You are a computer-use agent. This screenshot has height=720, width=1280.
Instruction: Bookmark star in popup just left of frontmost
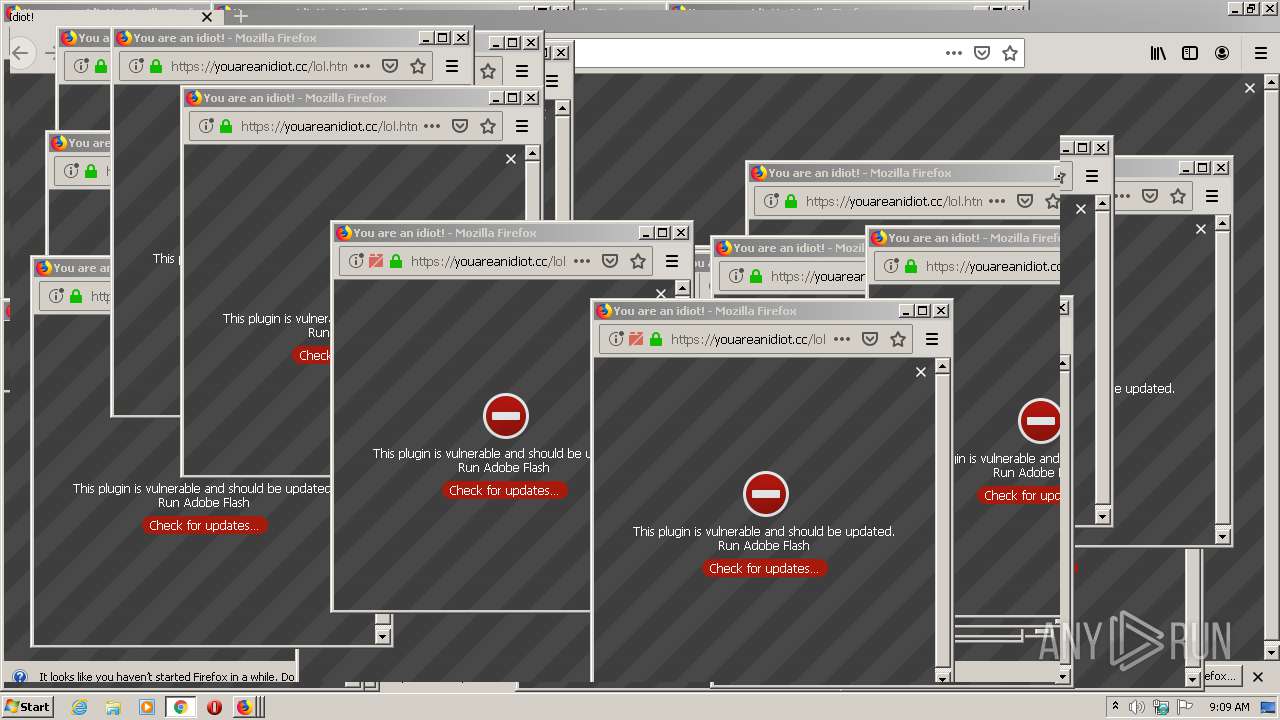[x=638, y=261]
